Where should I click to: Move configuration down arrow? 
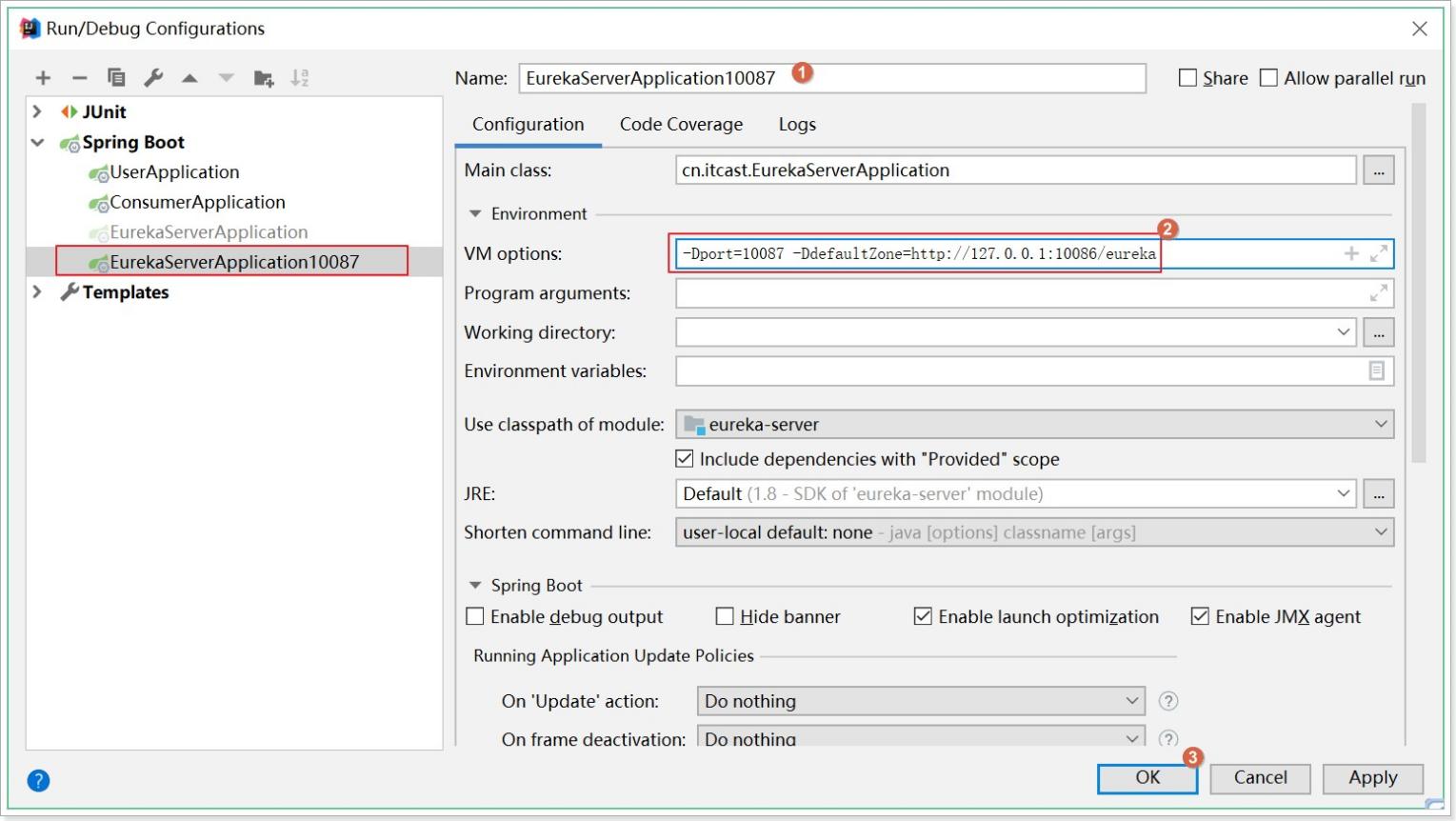(x=226, y=78)
